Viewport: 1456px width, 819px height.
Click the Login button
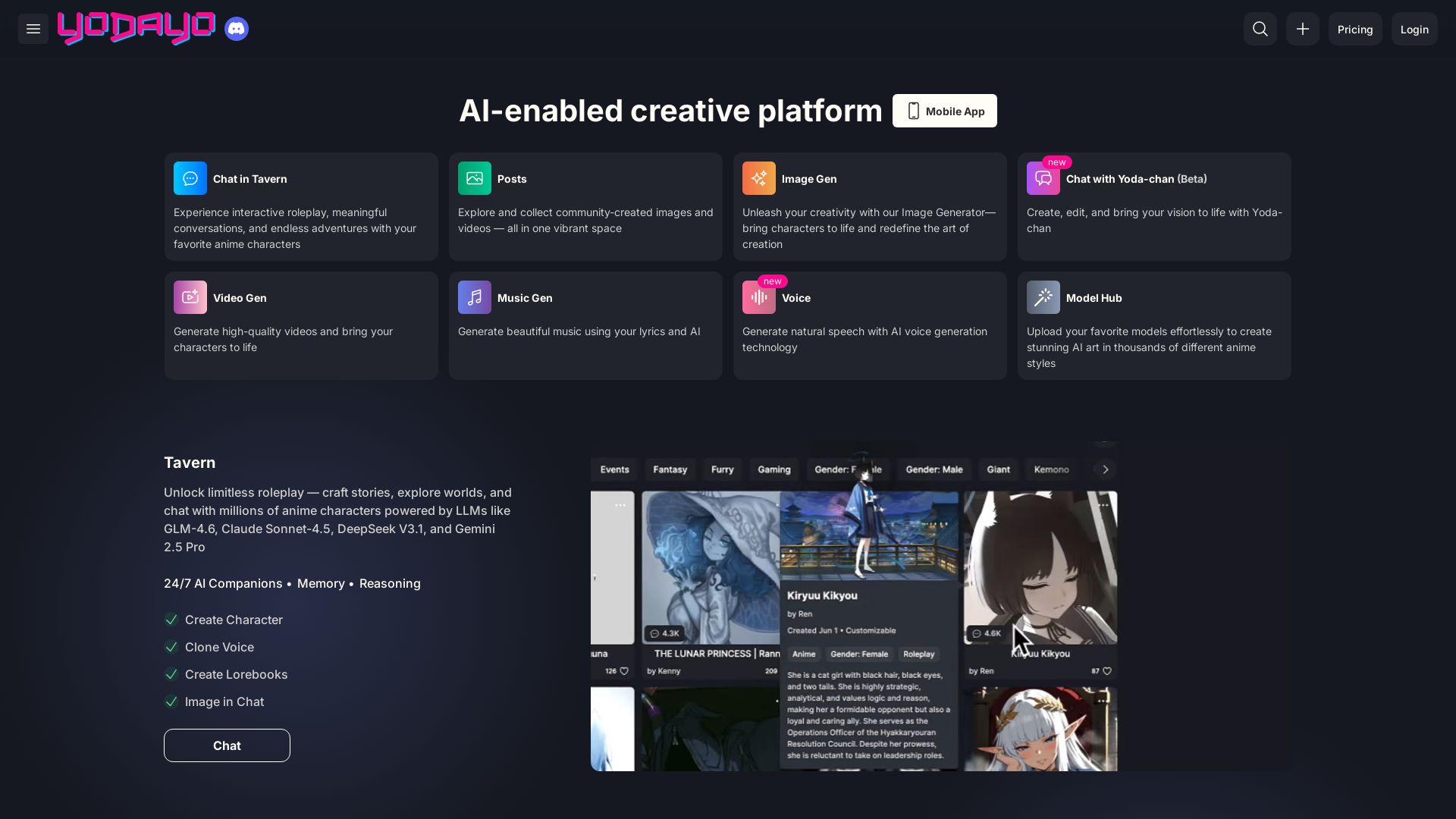(1414, 29)
